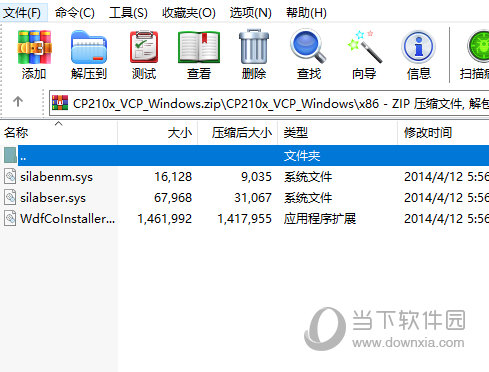This screenshot has height=372, width=489.
Task: Select the silabenm.sys file icon
Action: [x=10, y=176]
